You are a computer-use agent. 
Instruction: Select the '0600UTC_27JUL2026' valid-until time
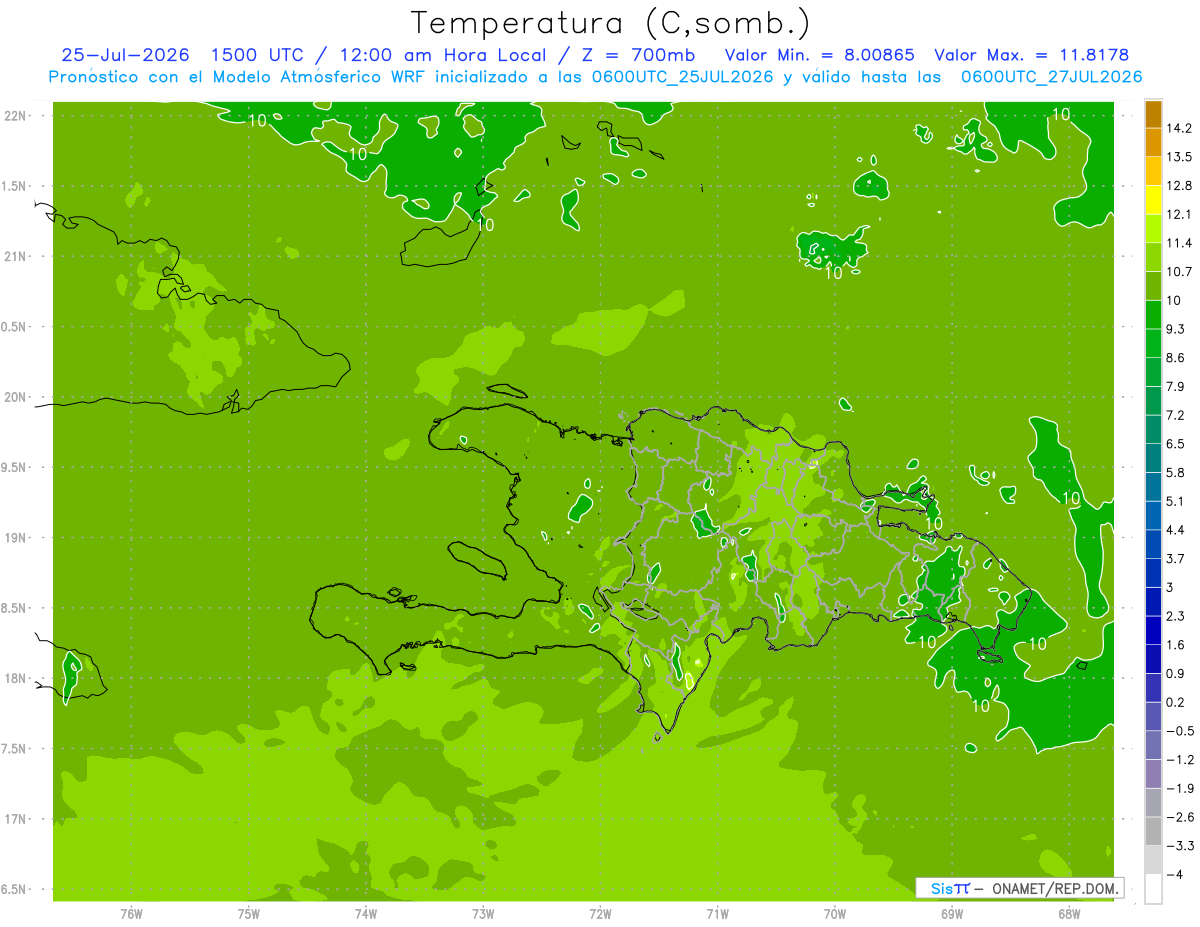click(x=1051, y=77)
